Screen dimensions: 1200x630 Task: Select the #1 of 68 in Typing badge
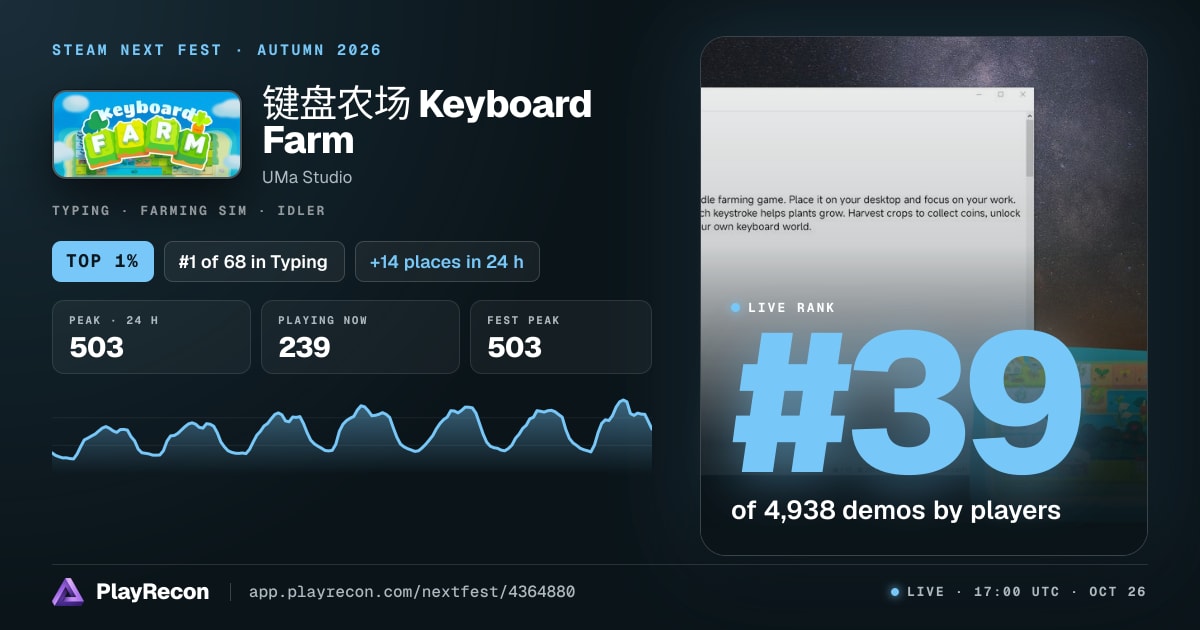(254, 262)
